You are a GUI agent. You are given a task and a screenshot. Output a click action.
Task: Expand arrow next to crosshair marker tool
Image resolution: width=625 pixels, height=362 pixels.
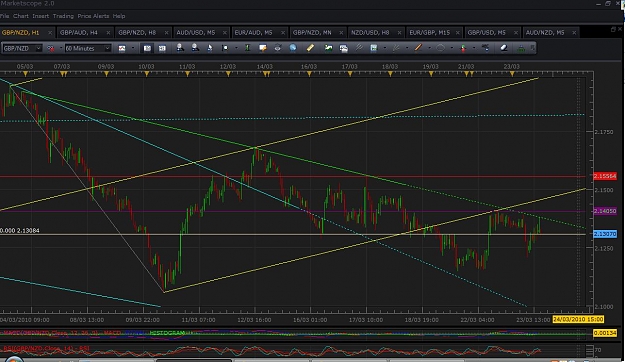[236, 48]
